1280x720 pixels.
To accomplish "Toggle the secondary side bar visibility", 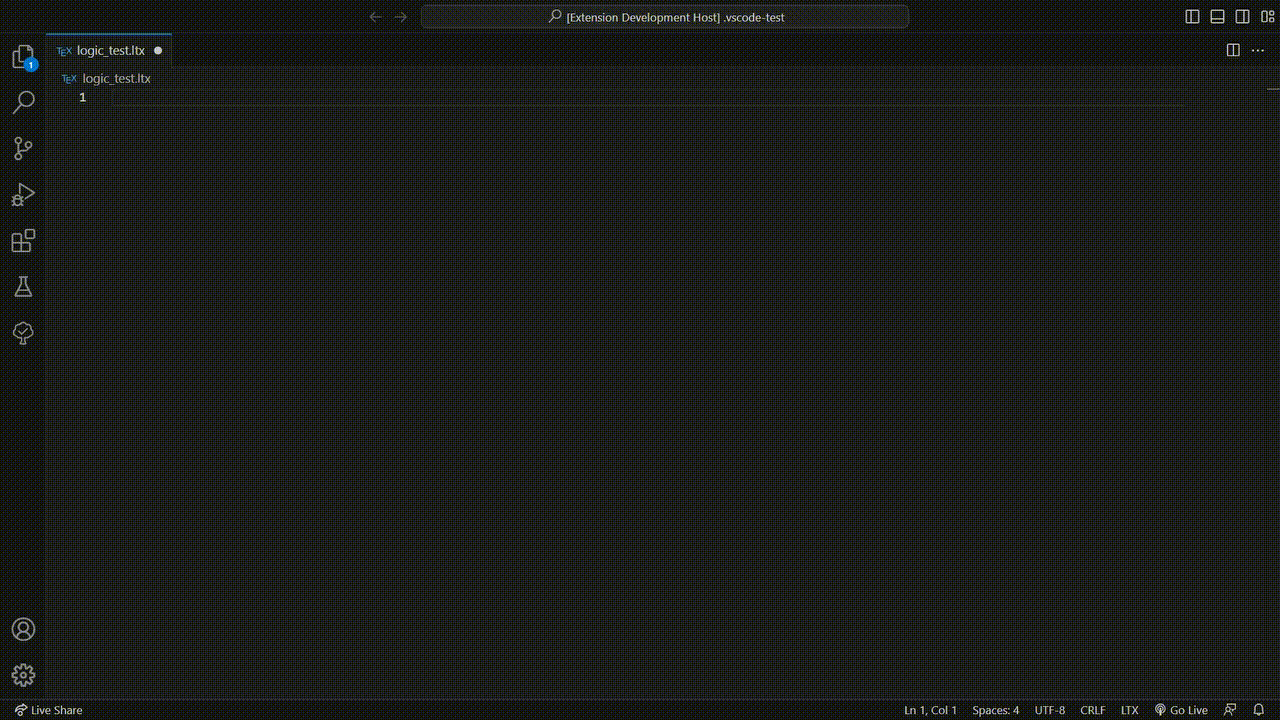I will point(1242,17).
